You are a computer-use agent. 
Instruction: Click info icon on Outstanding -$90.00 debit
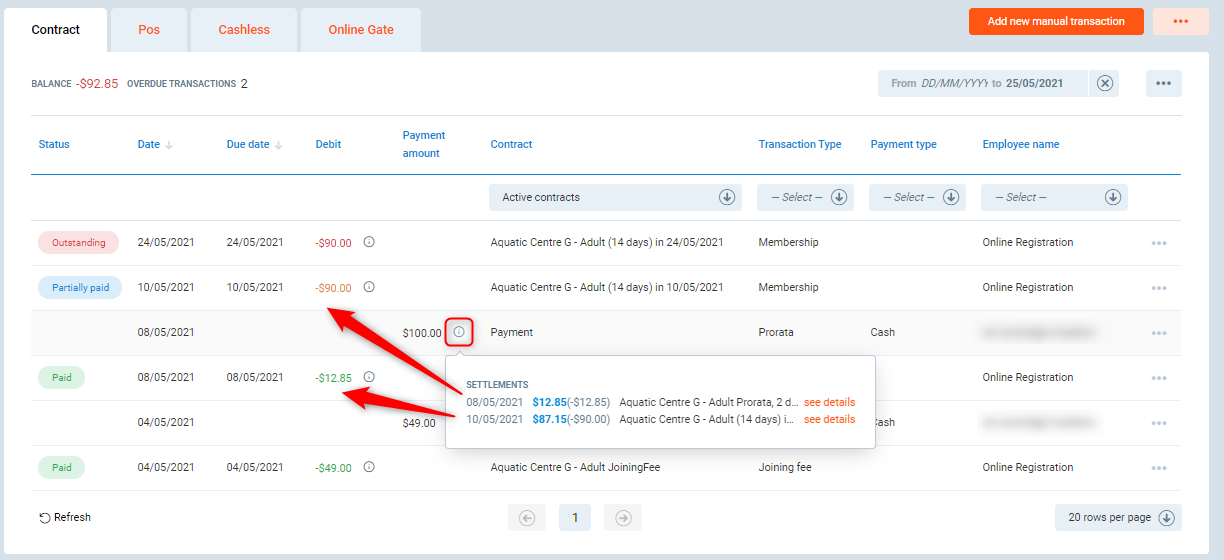369,242
